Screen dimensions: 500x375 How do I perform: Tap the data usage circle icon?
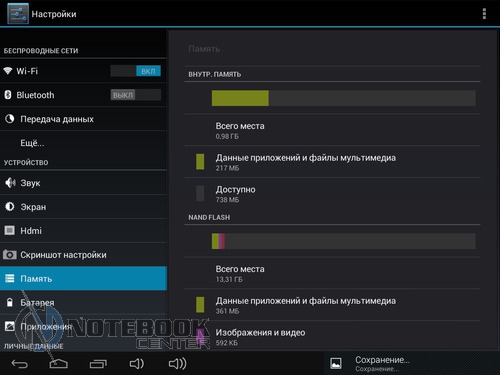pyautogui.click(x=10, y=119)
